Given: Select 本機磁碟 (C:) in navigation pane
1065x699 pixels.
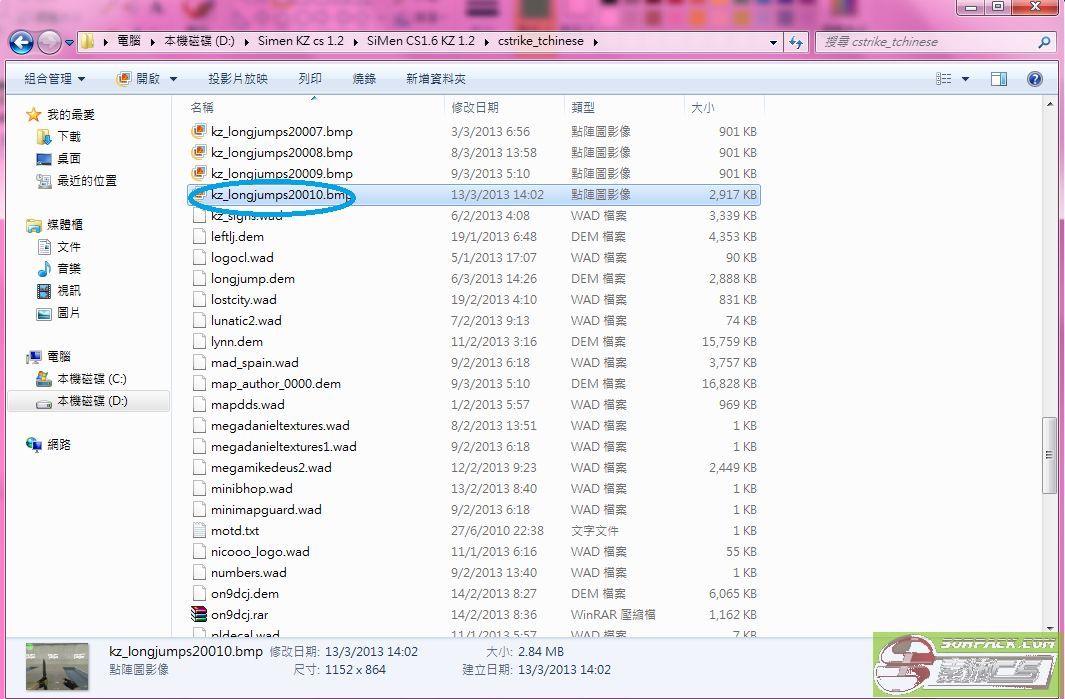Looking at the screenshot, I should [x=91, y=379].
